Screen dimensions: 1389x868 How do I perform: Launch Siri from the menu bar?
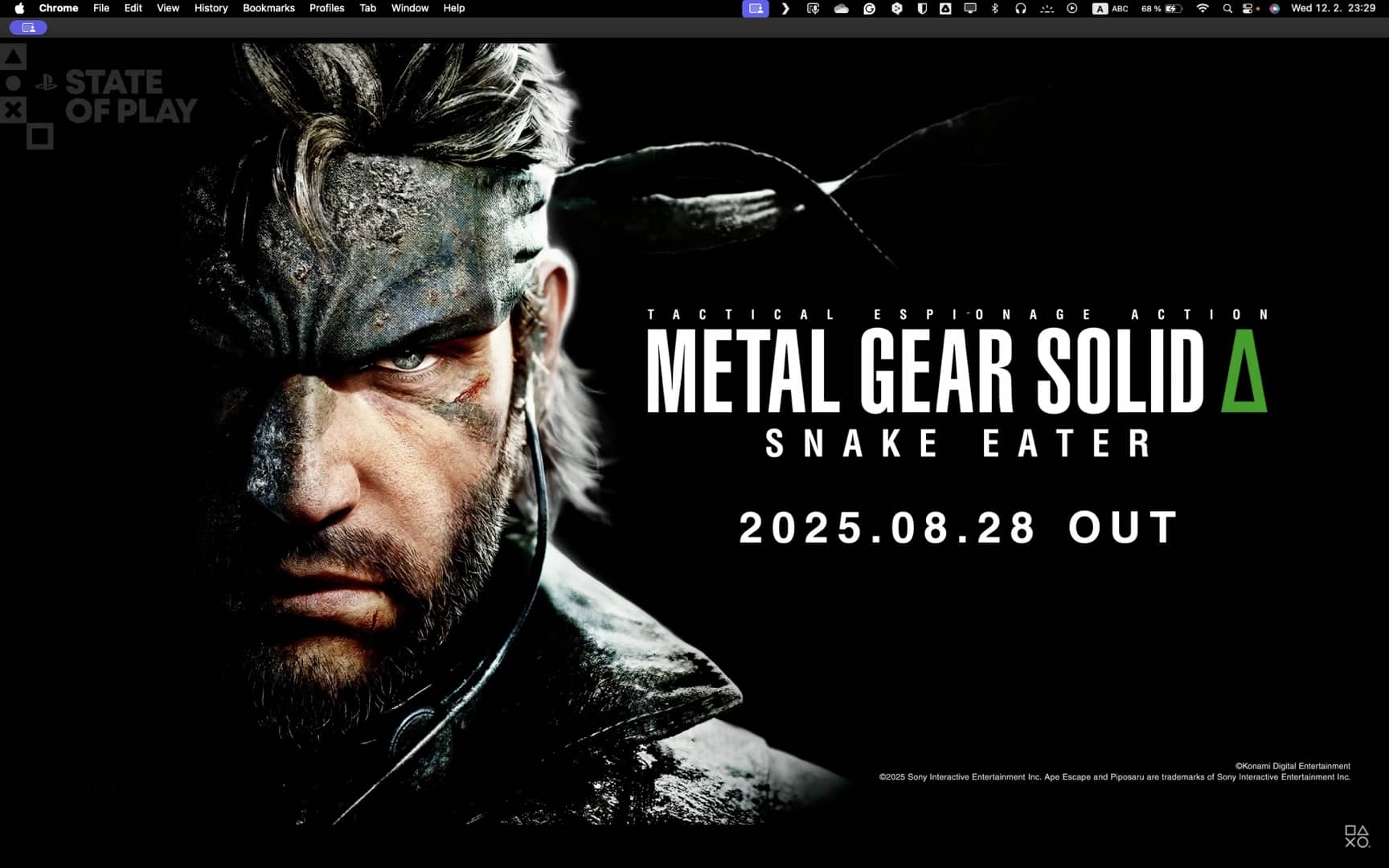[1275, 8]
